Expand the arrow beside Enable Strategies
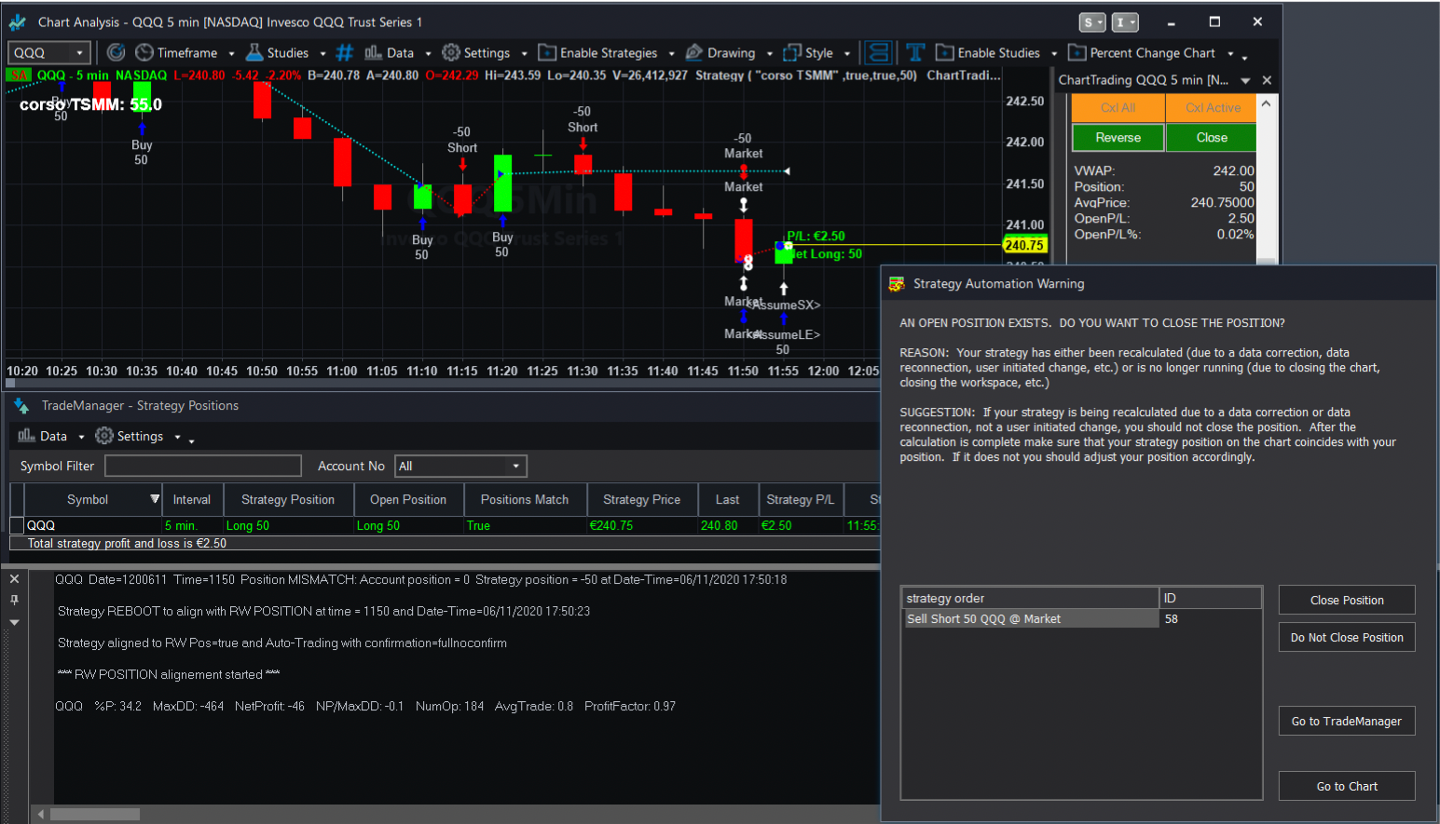The width and height of the screenshot is (1440, 824). click(x=672, y=54)
